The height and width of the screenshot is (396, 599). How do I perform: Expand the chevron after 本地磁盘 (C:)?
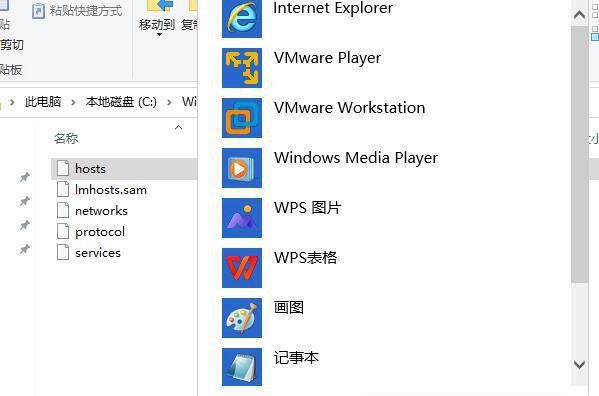pyautogui.click(x=169, y=102)
